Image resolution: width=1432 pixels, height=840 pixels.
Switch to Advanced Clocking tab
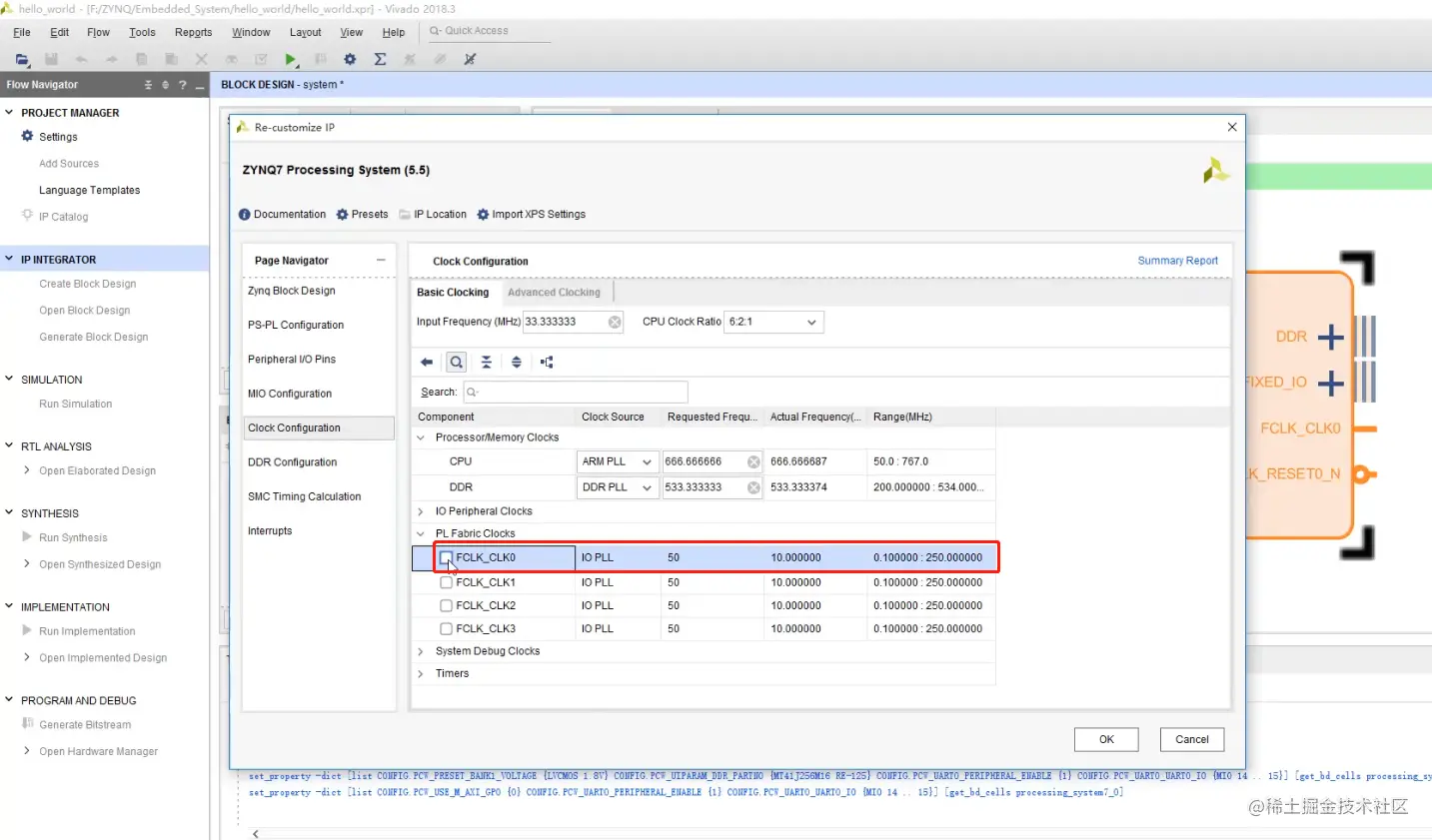point(554,293)
